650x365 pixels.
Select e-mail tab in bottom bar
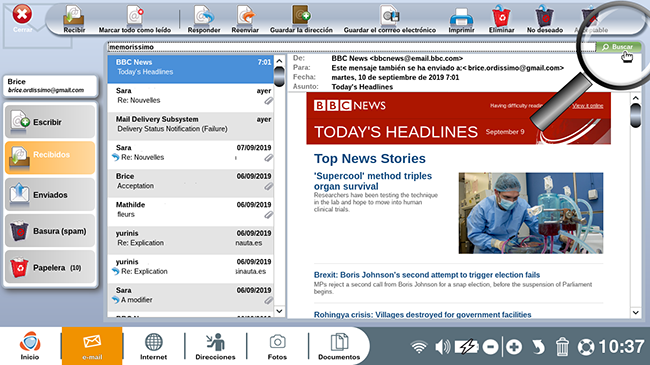point(92,346)
